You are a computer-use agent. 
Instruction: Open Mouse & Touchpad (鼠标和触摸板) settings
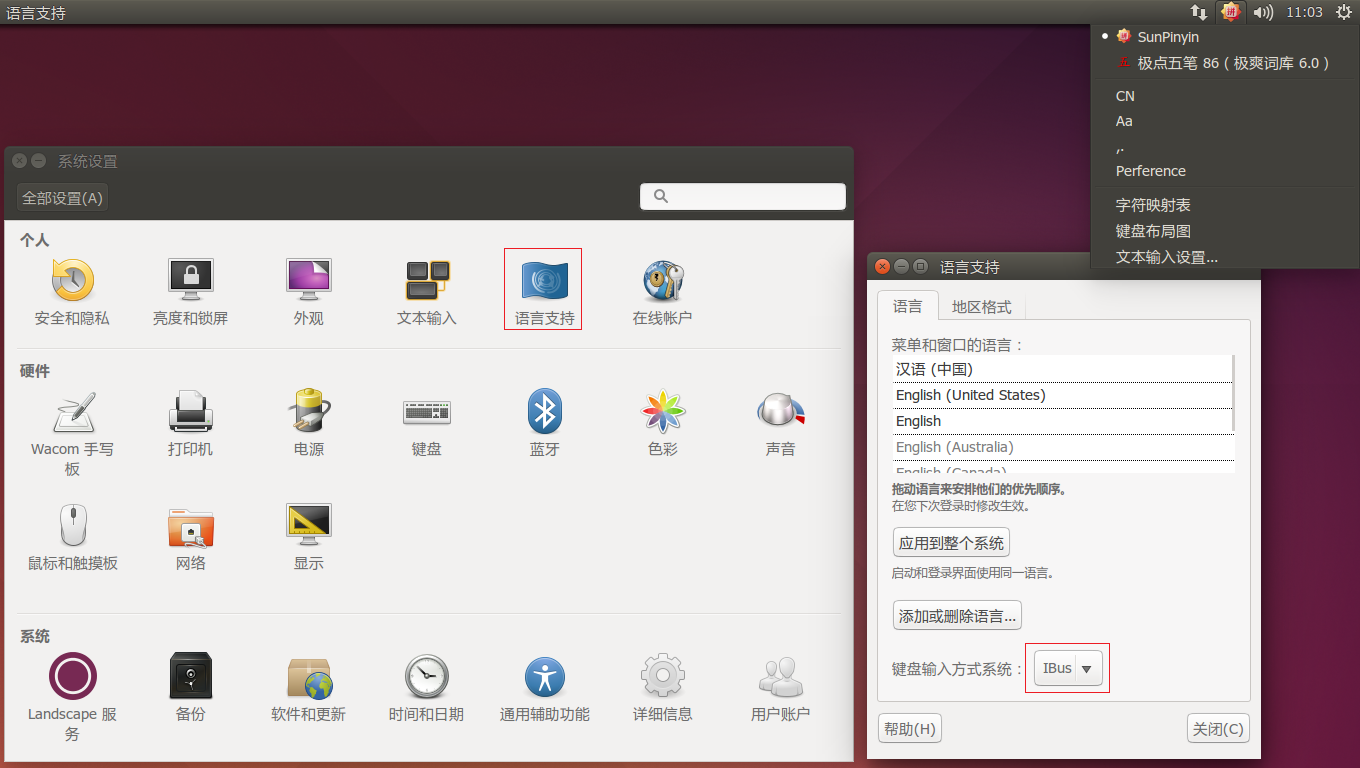(72, 538)
